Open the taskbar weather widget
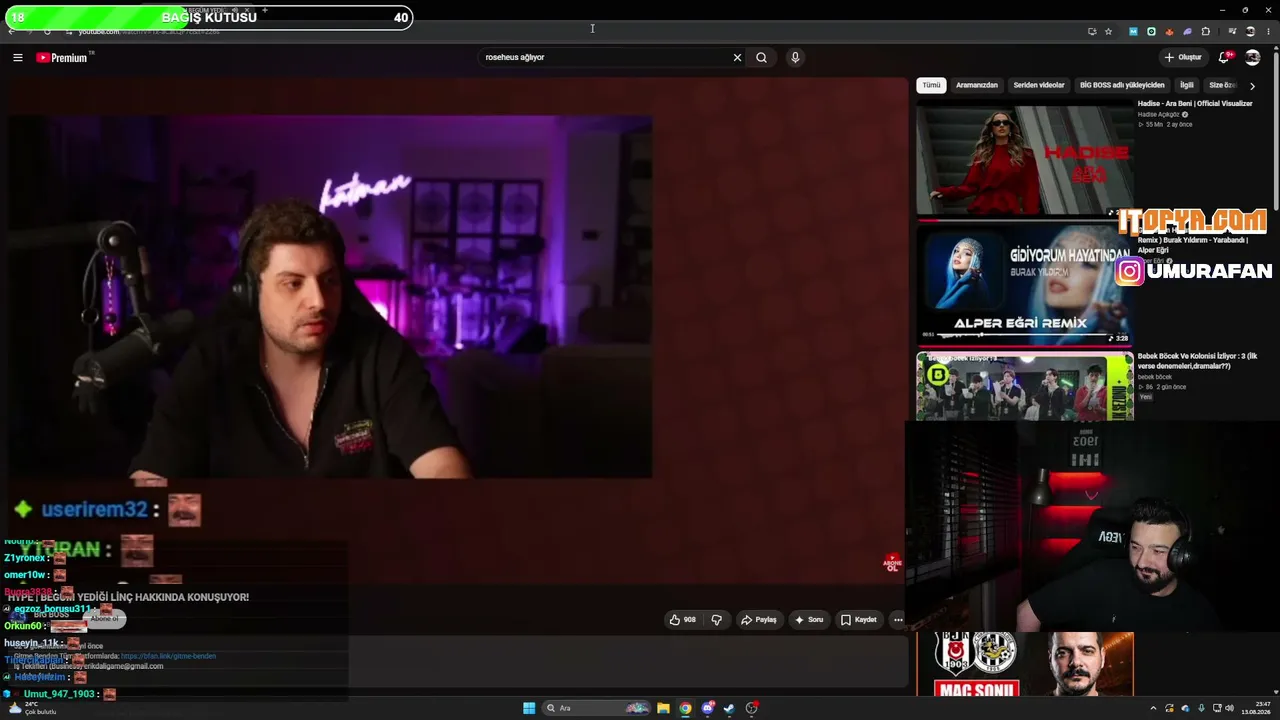This screenshot has height=720, width=1280. point(32,708)
